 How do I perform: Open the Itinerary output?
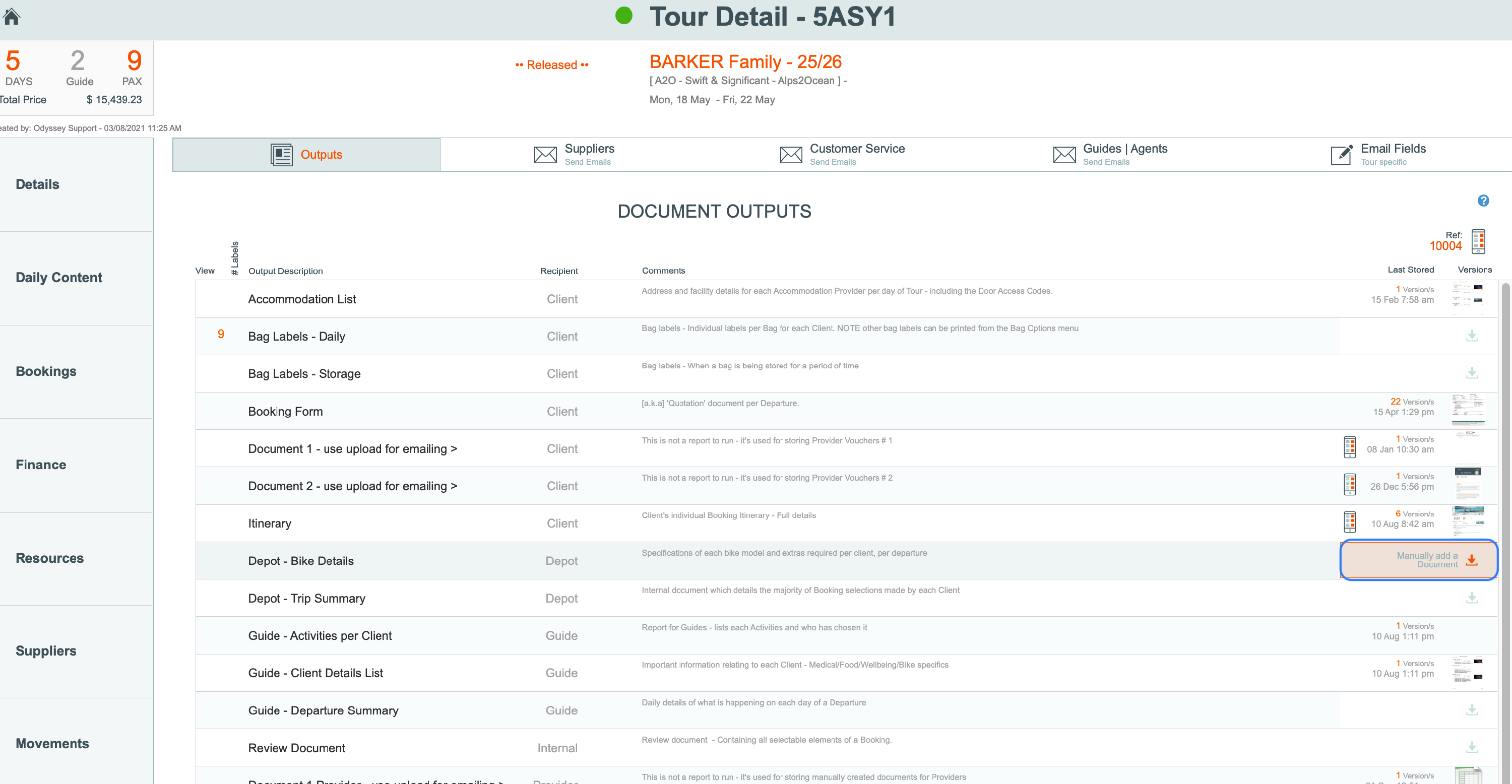270,524
